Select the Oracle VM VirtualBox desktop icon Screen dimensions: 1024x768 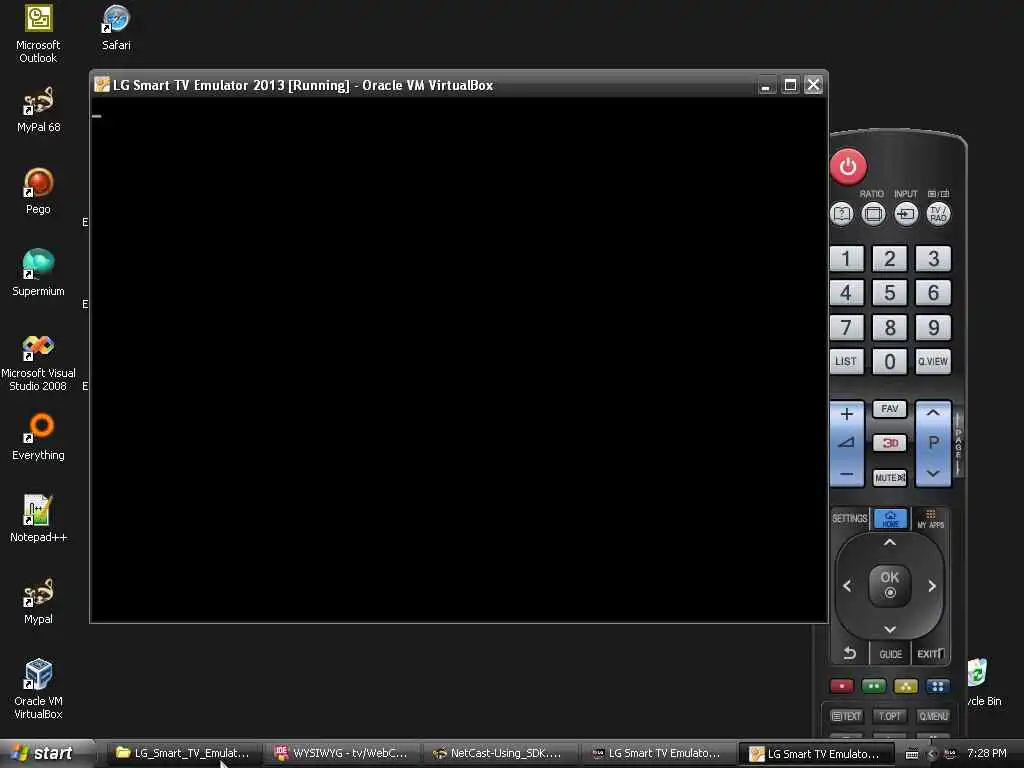click(x=38, y=690)
